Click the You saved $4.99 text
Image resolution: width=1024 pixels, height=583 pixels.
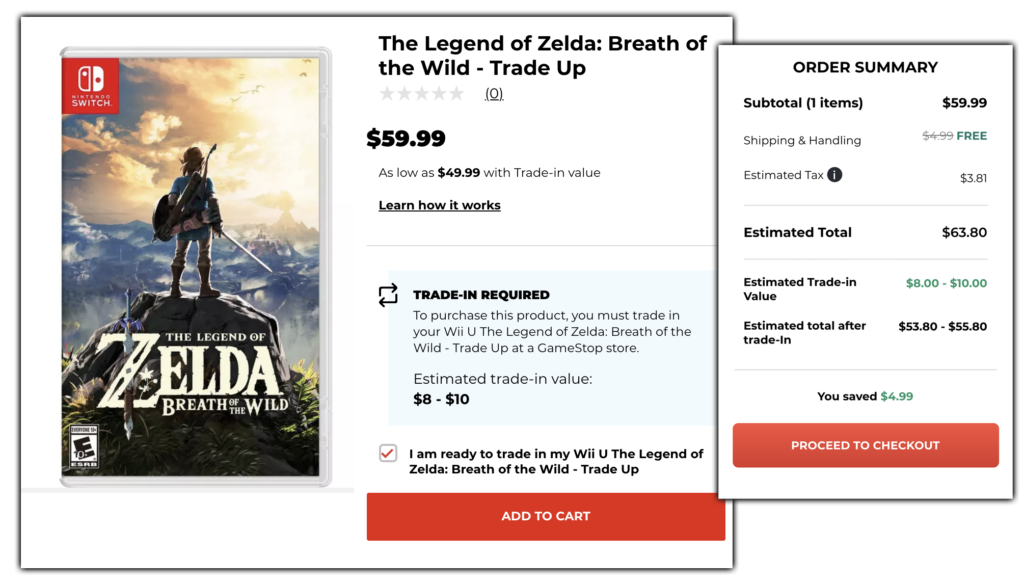pos(864,396)
